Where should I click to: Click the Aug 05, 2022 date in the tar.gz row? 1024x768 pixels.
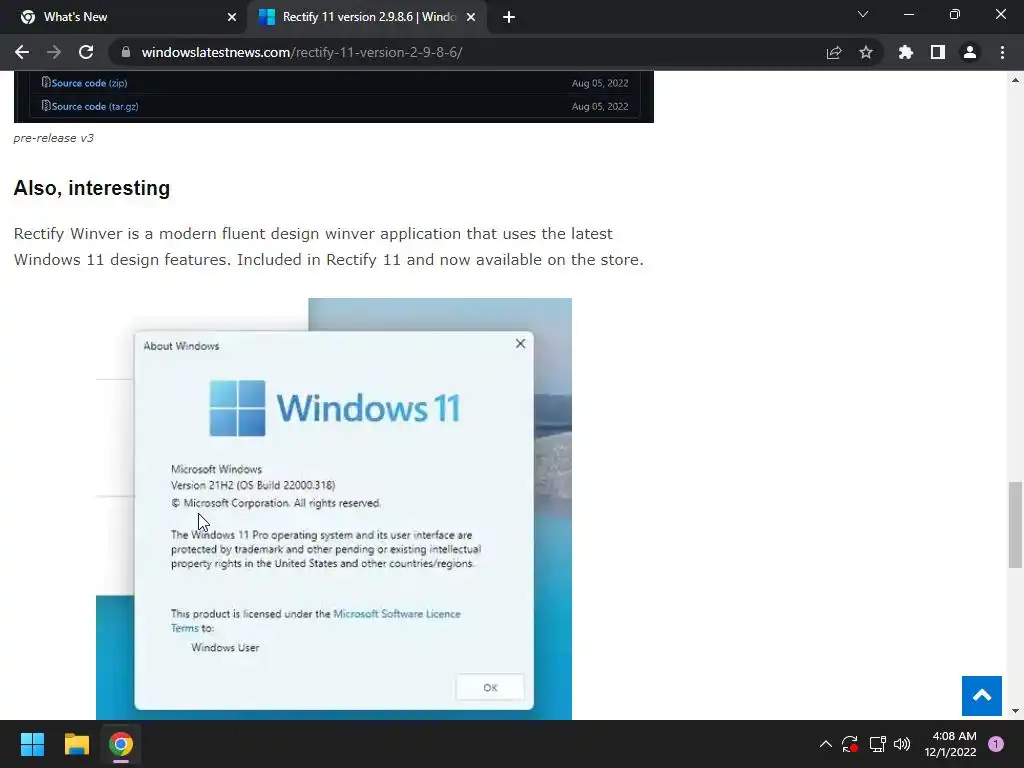coord(600,106)
